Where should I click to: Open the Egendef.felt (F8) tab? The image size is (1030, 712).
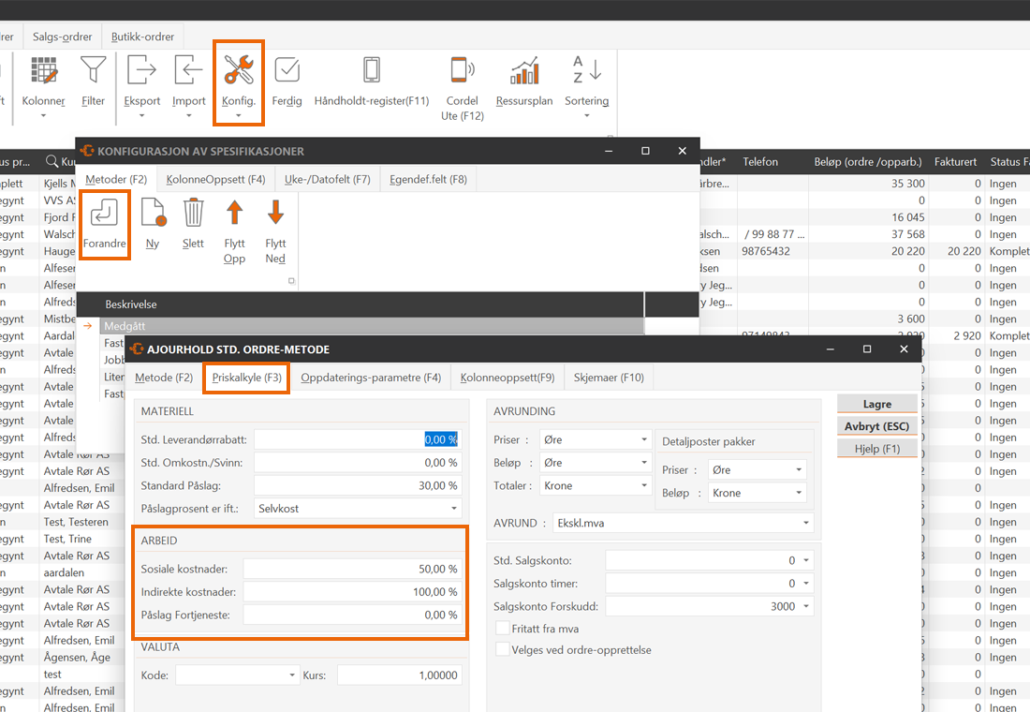click(428, 179)
